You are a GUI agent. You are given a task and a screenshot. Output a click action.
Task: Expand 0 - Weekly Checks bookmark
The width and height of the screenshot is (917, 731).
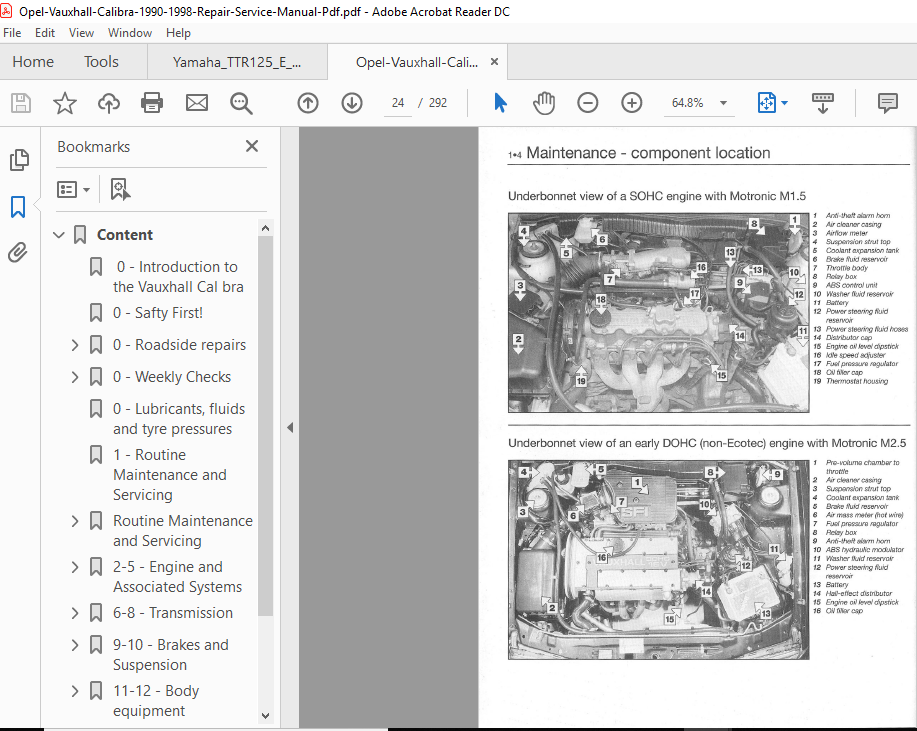pyautogui.click(x=75, y=377)
